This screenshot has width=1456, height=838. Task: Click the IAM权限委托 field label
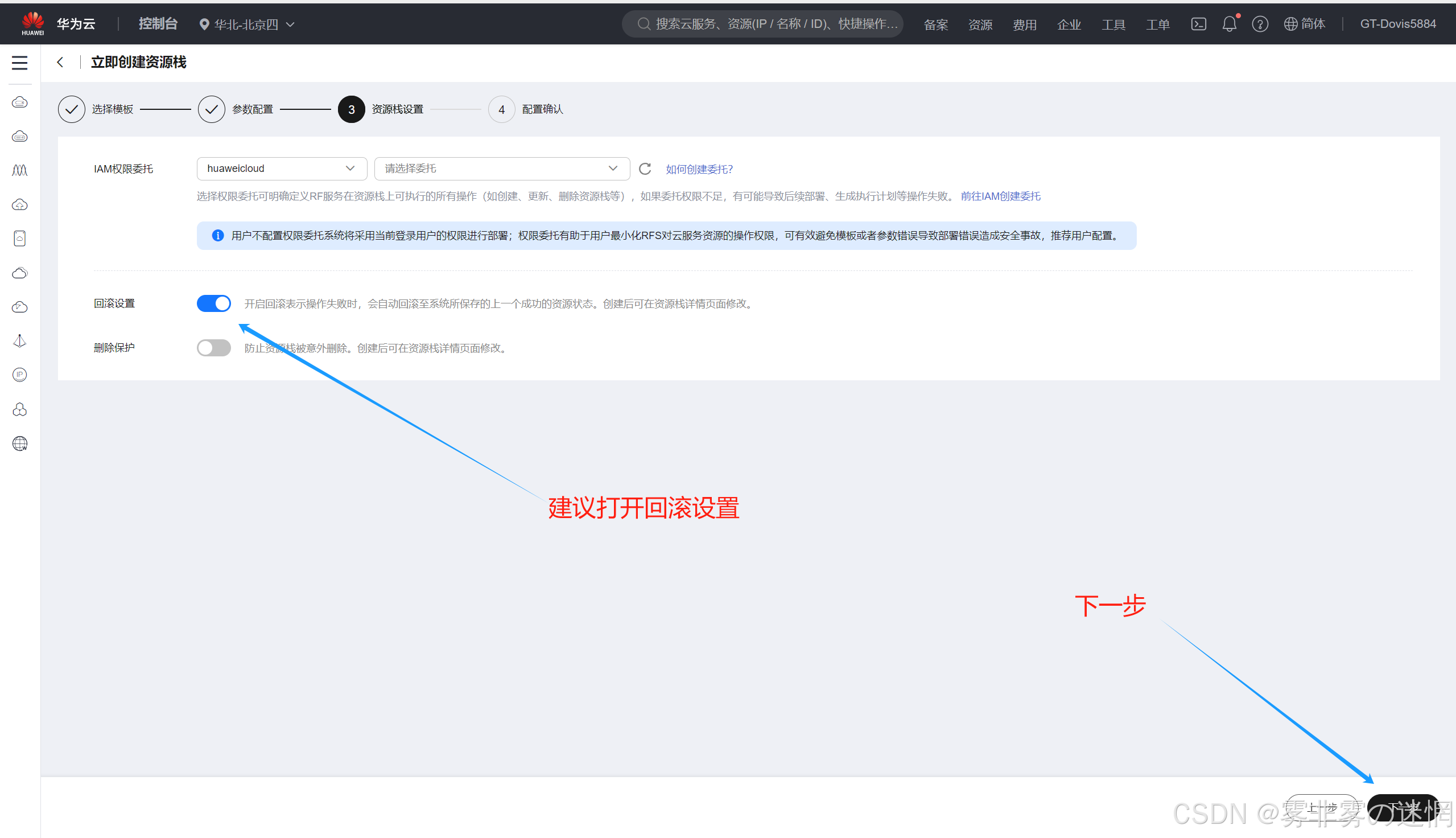pyautogui.click(x=123, y=169)
